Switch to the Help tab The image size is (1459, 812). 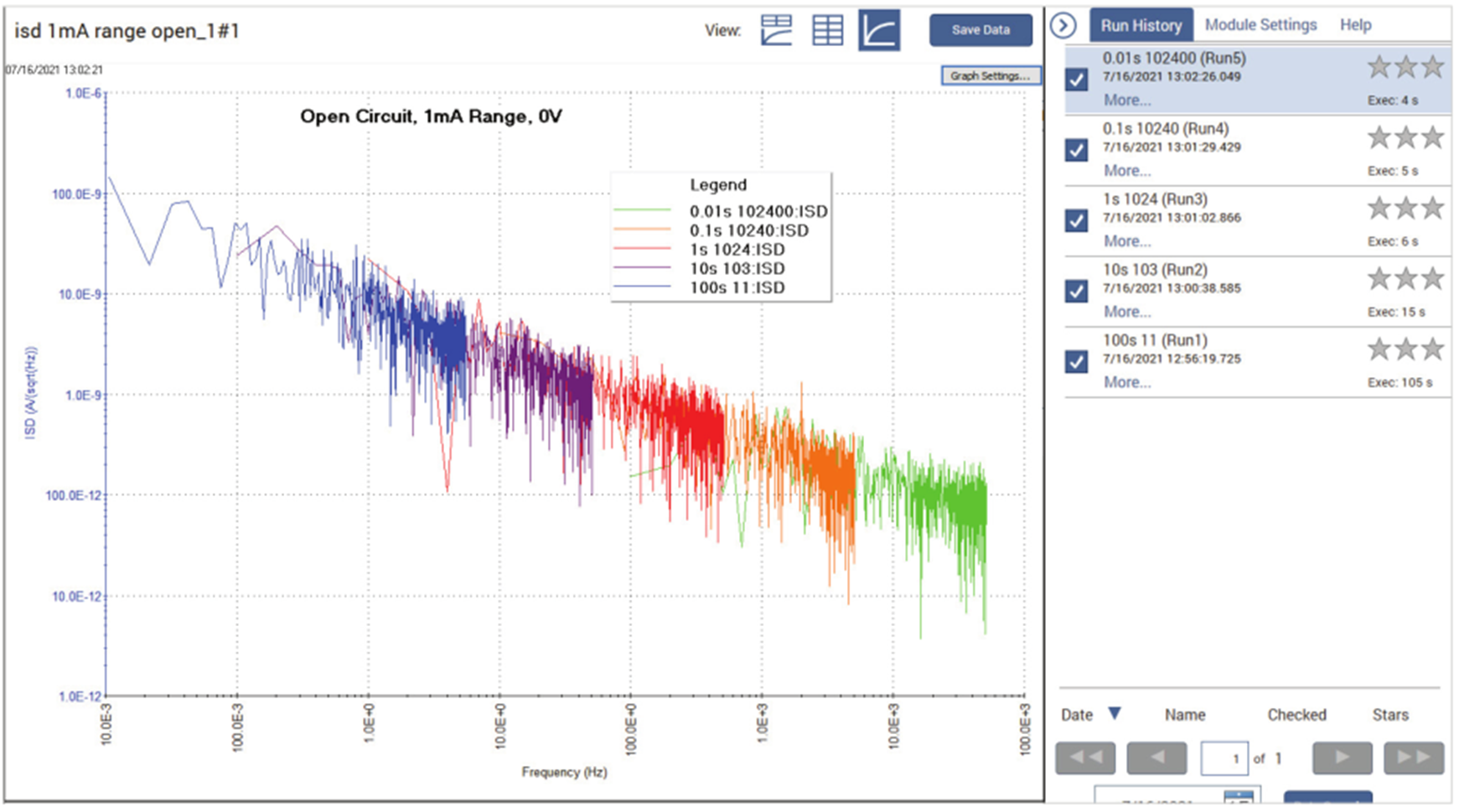coord(1355,25)
